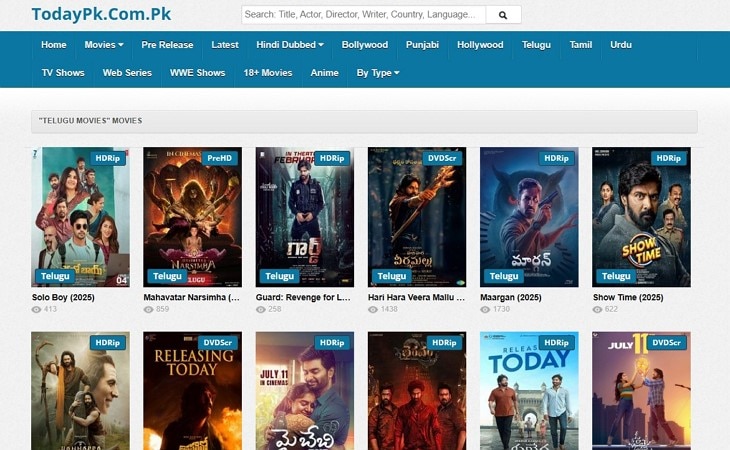Click HDRip badge on Solo Boy poster
The width and height of the screenshot is (730, 450).
pos(108,158)
